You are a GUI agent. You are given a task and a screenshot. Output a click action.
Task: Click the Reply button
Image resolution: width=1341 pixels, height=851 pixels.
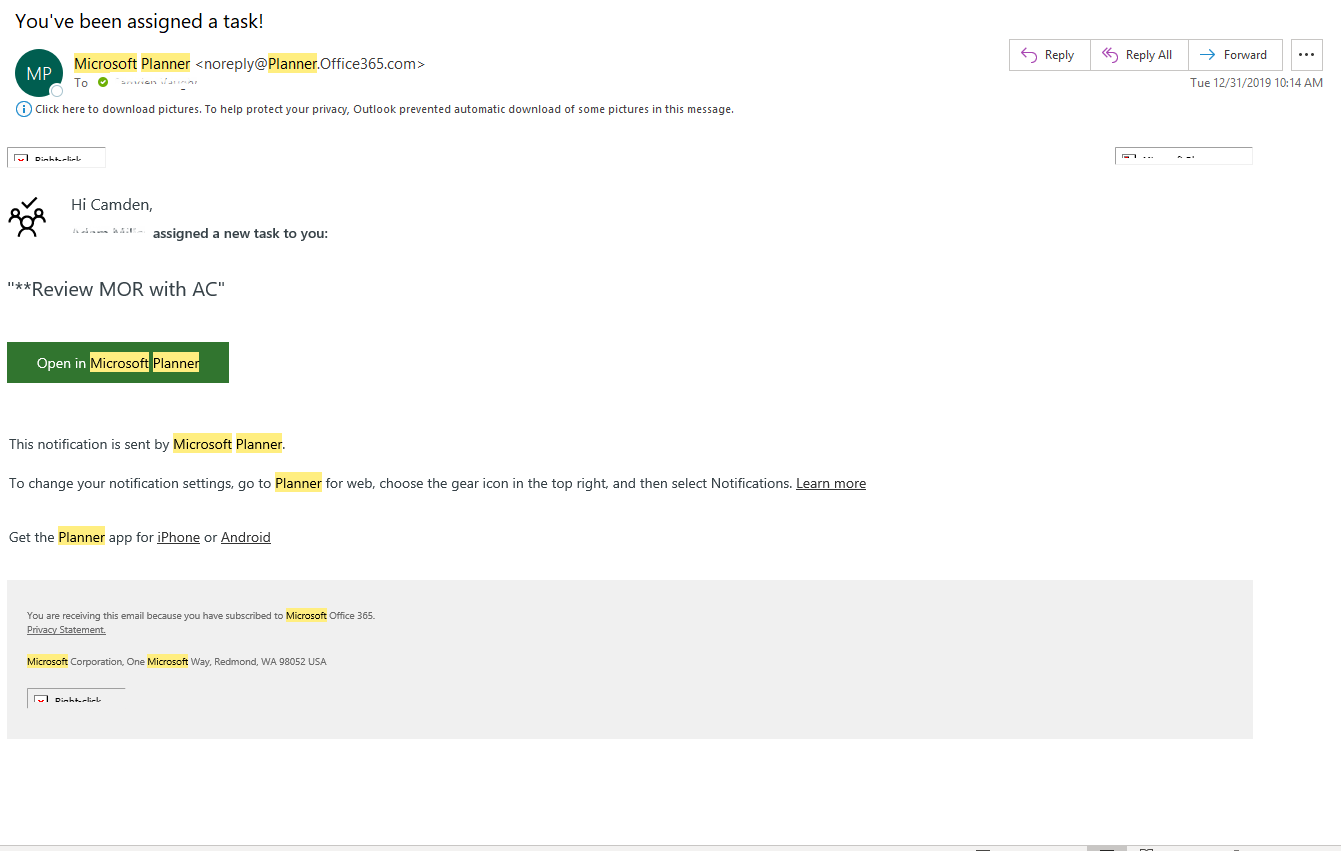(1050, 55)
